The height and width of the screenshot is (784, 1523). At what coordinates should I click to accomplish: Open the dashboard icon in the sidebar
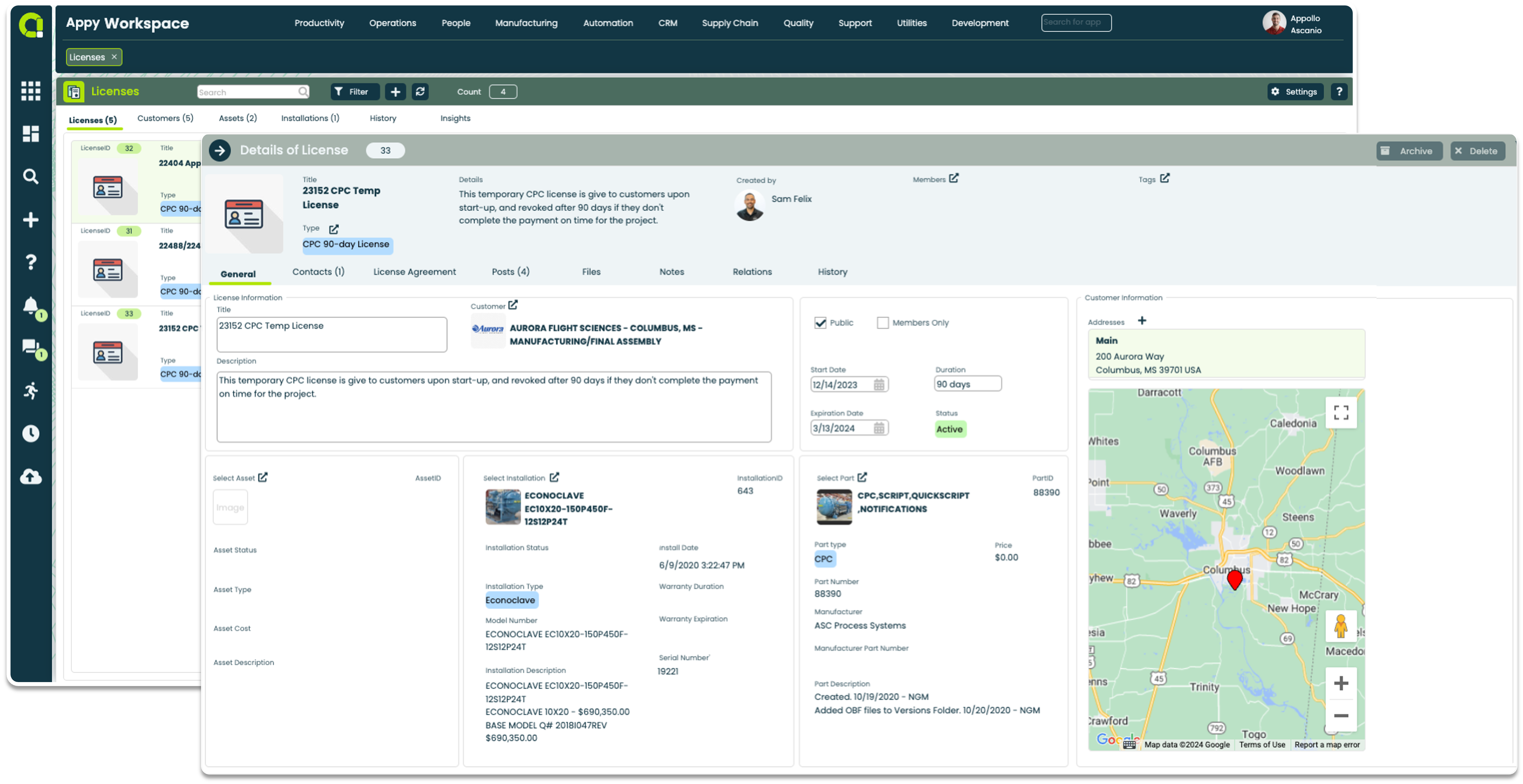point(31,134)
